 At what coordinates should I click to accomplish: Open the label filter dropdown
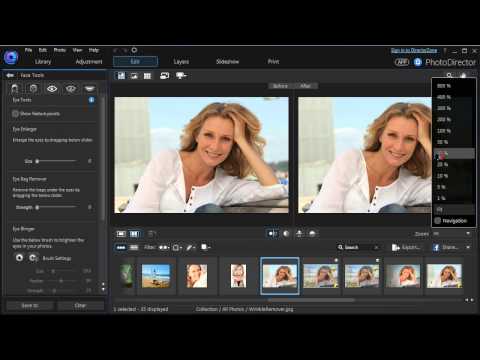(177, 247)
